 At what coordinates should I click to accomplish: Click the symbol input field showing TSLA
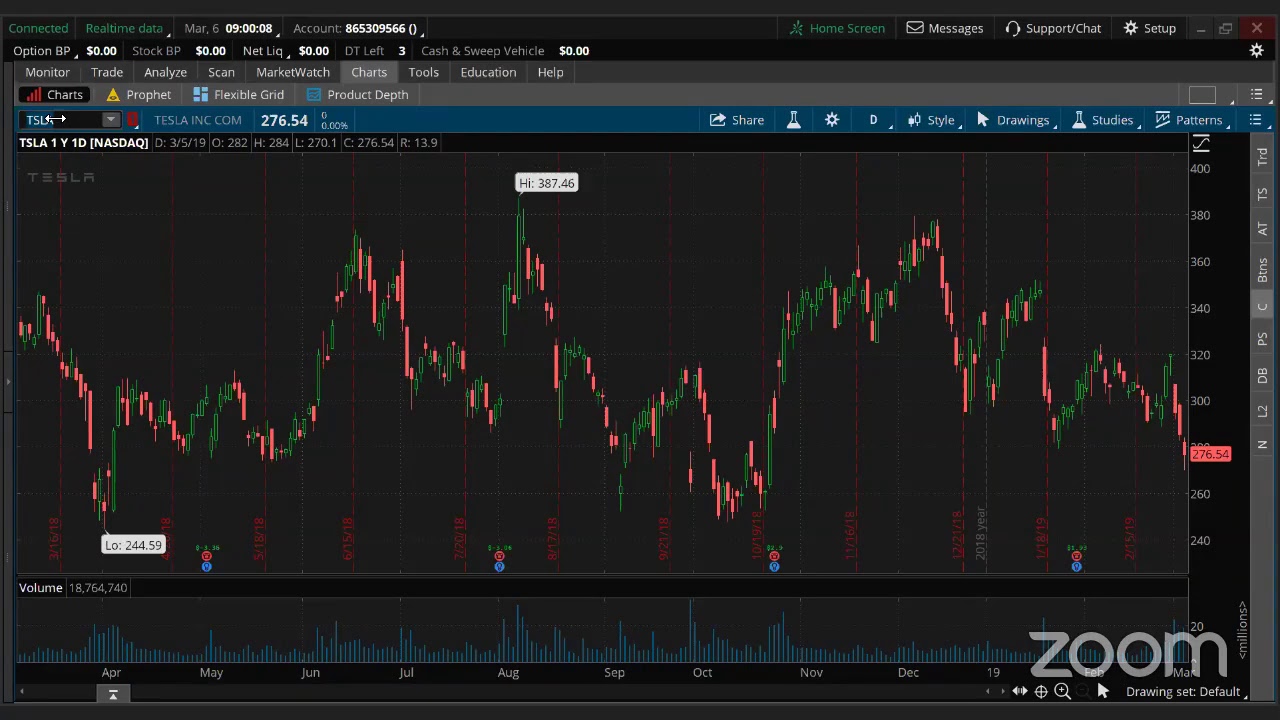pyautogui.click(x=60, y=120)
